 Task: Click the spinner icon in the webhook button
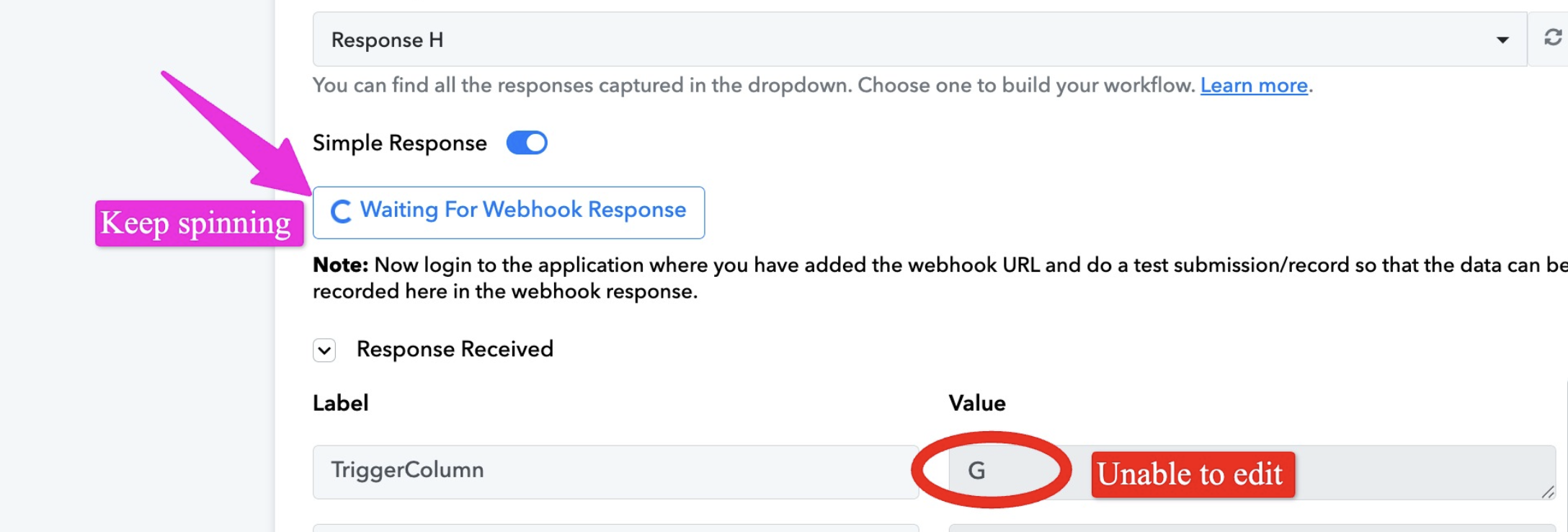click(340, 211)
